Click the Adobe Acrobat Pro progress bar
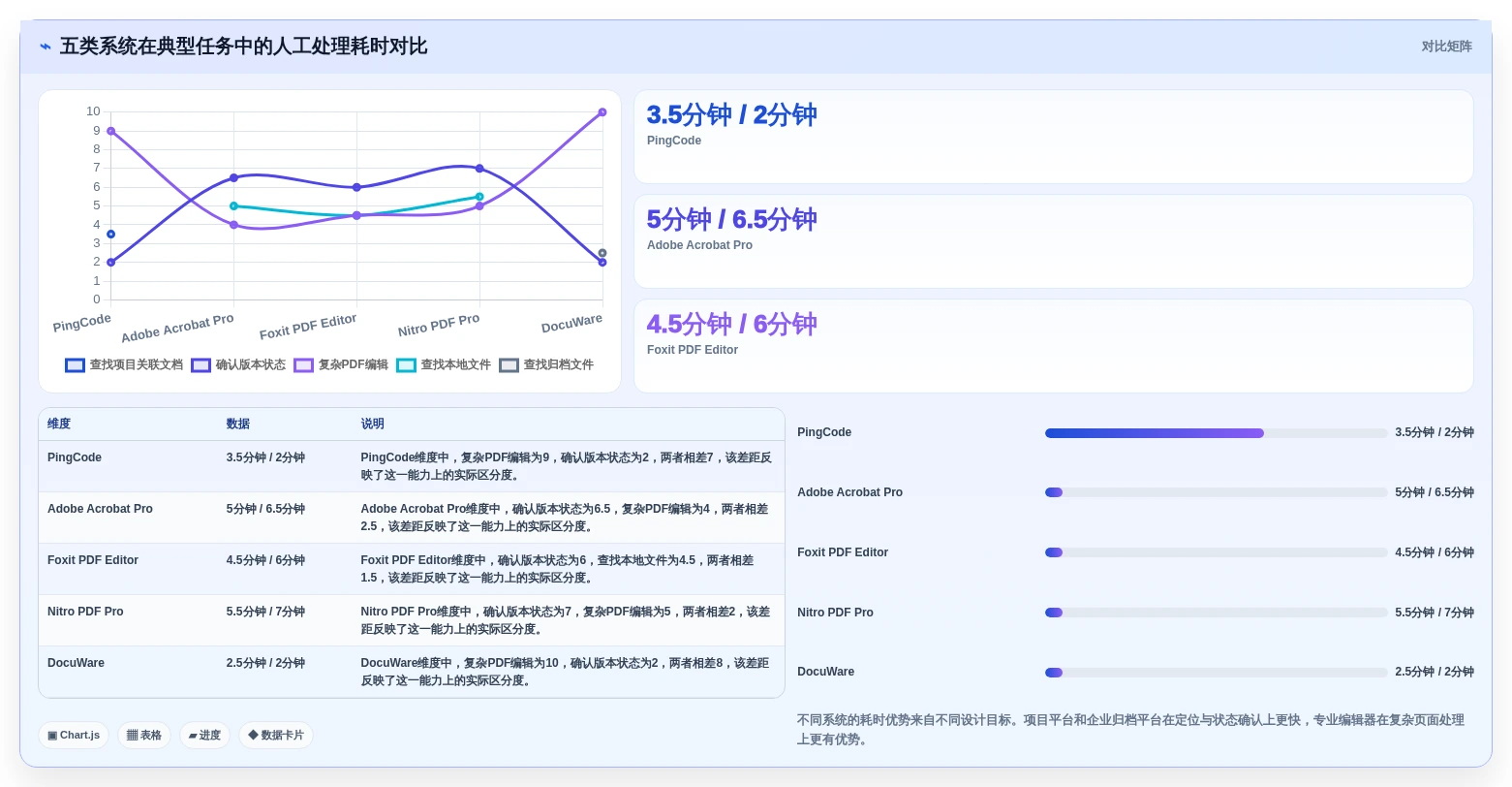The height and width of the screenshot is (787, 1512). pos(1217,492)
